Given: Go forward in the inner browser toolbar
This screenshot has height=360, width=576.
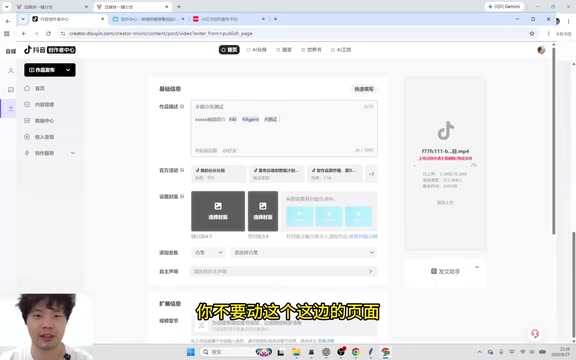Looking at the screenshot, I should [x=36, y=33].
